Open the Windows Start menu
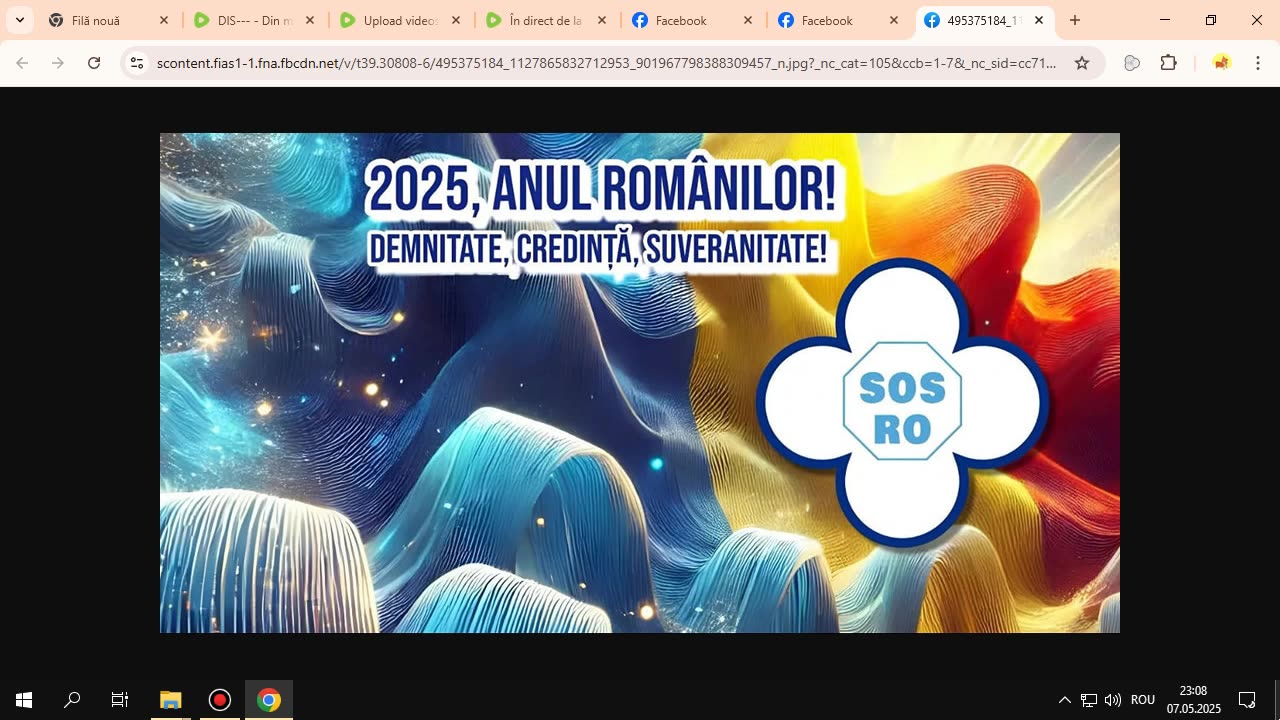This screenshot has width=1280, height=720. (x=24, y=700)
